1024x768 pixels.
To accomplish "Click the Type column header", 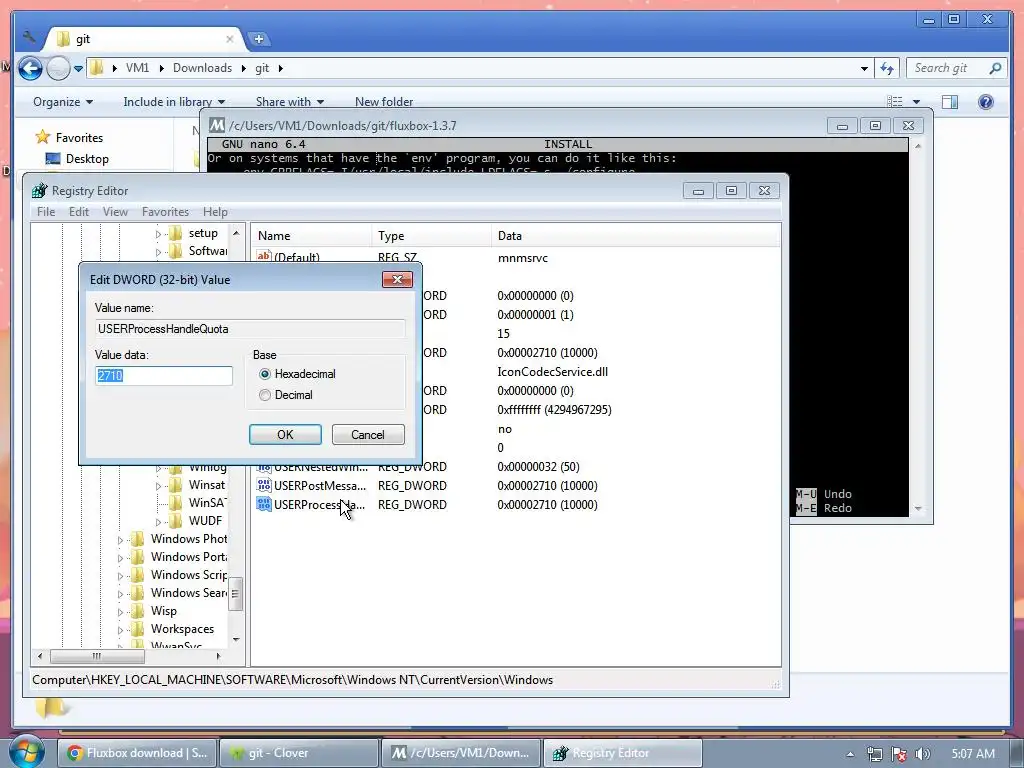I will point(432,236).
